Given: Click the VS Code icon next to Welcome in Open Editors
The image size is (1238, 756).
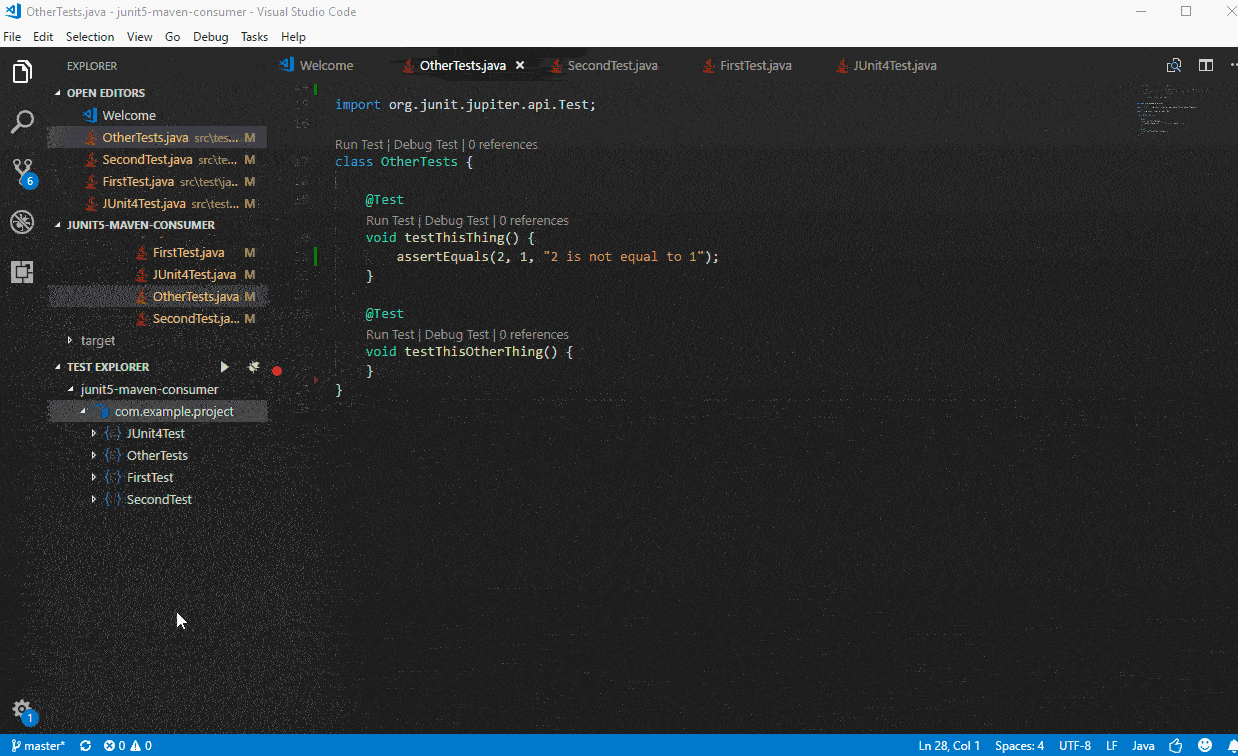Looking at the screenshot, I should tap(89, 115).
